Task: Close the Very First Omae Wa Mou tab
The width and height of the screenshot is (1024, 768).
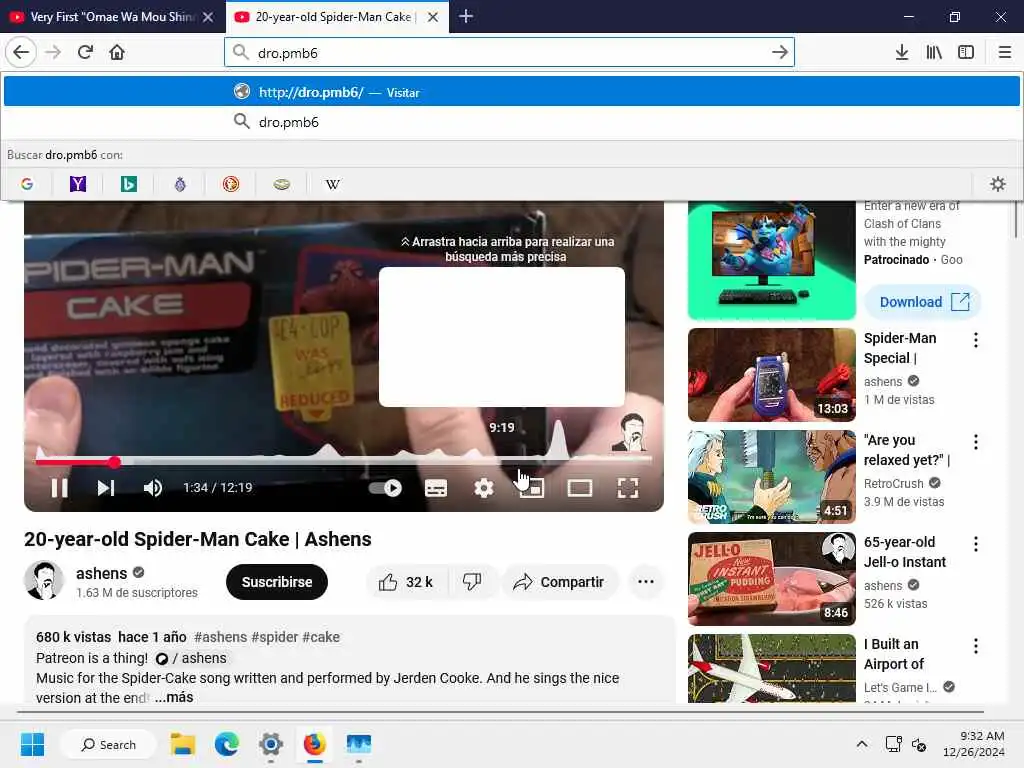Action: [x=208, y=17]
